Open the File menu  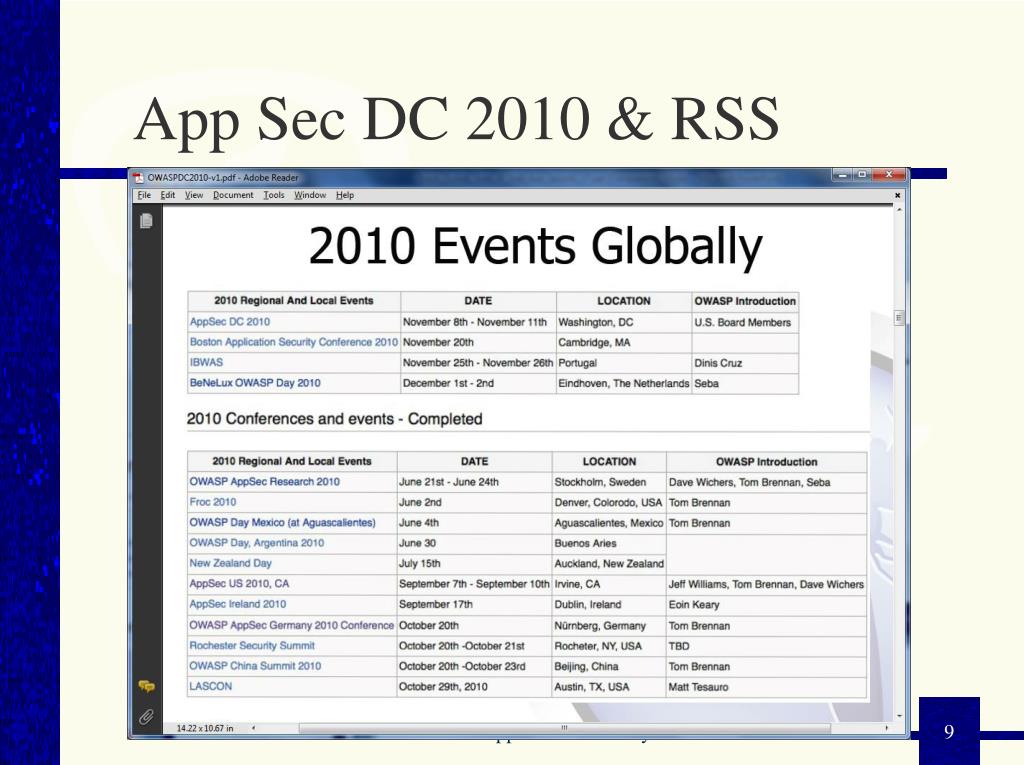pos(144,195)
